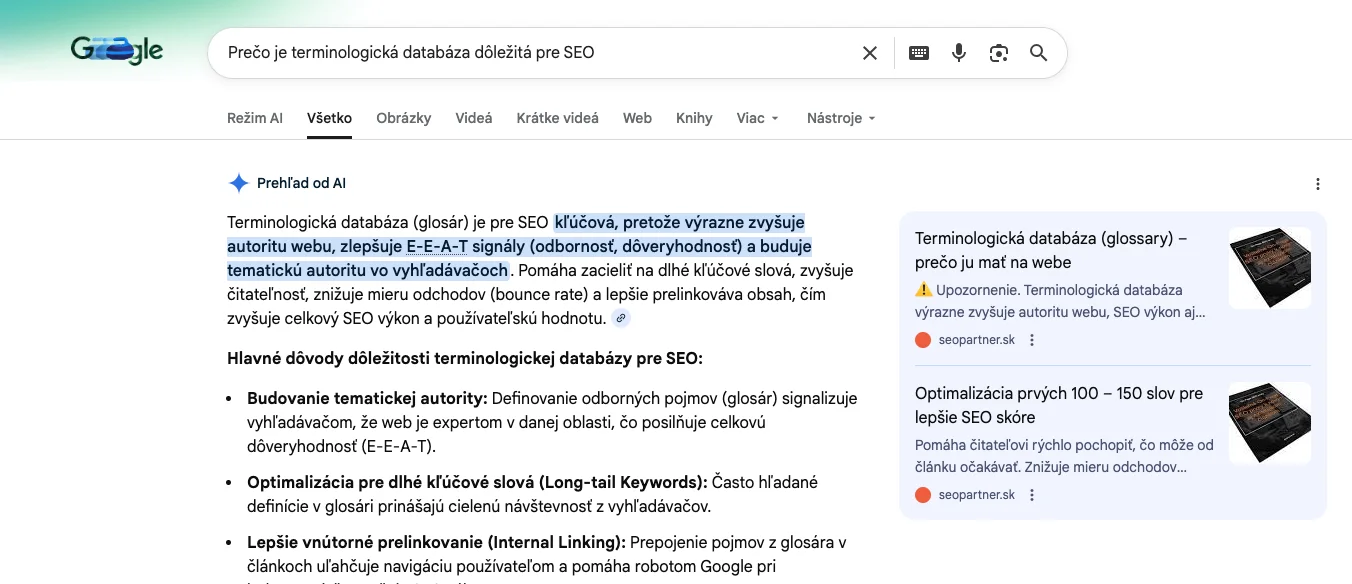Click thumbnail of the first source card
This screenshot has width=1352, height=584.
(1269, 268)
